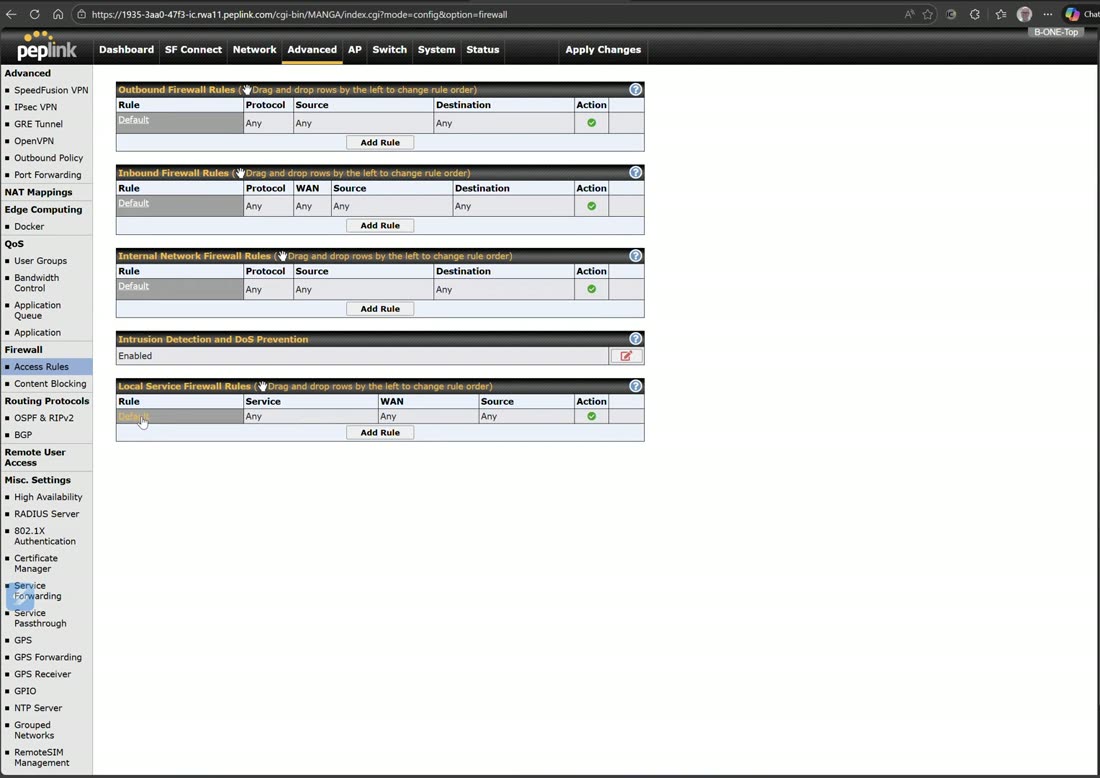Open Default rule in Local Service Firewall Rules
The height and width of the screenshot is (778, 1100).
(133, 416)
